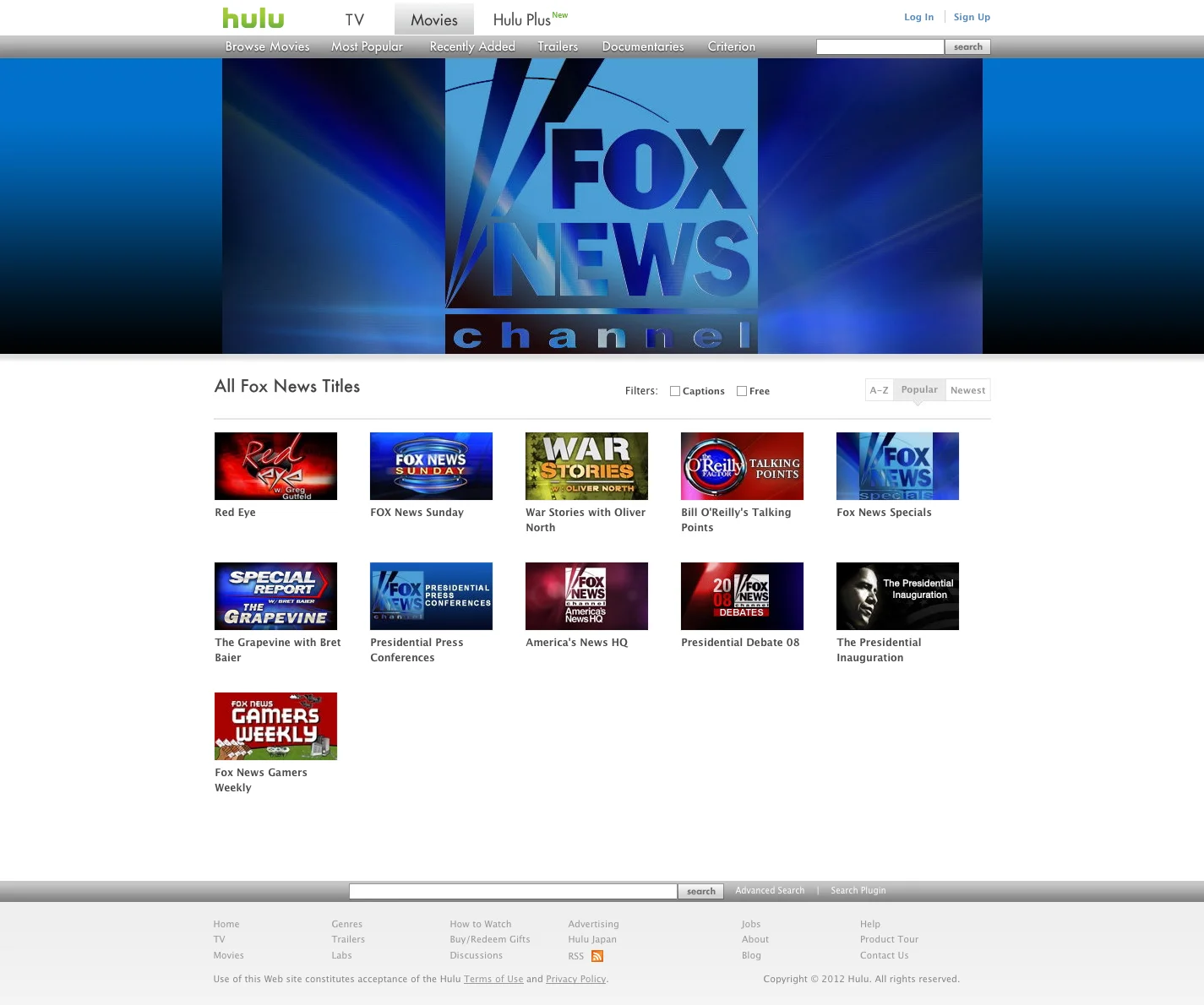Viewport: 1204px width, 1005px height.
Task: Open the Trailers menu item
Action: [x=558, y=46]
